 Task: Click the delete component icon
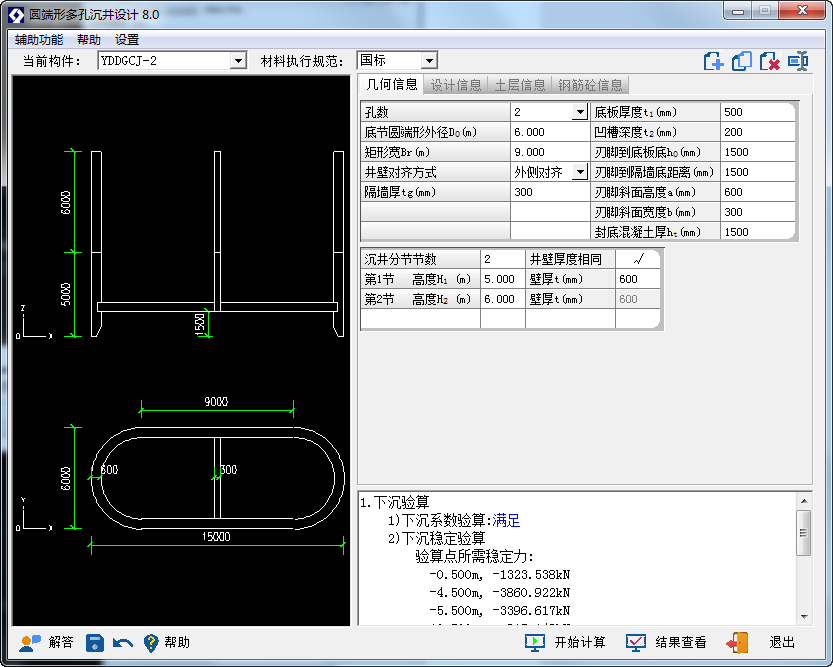pos(769,61)
